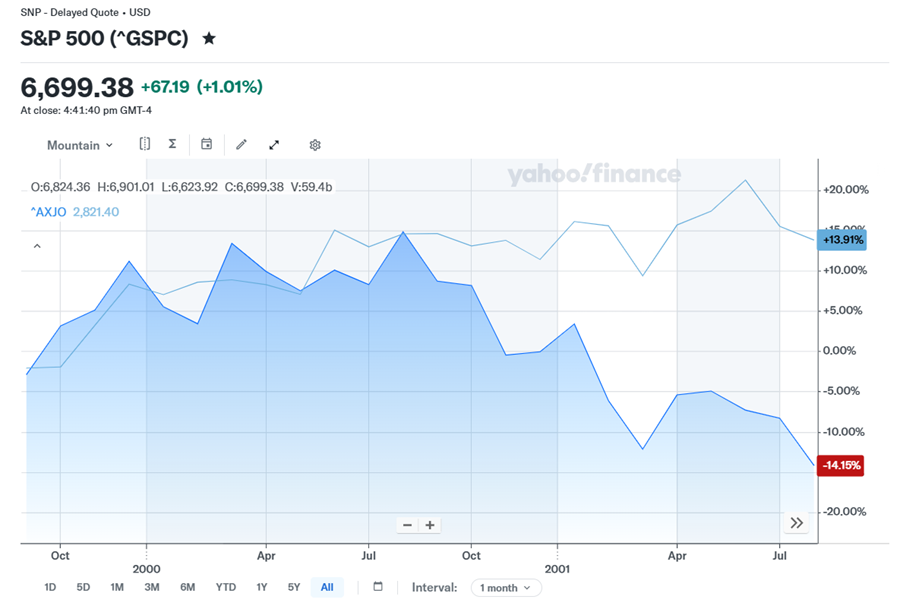Open the events calendar icon in toolbar
Image resolution: width=903 pixels, height=609 pixels.
click(206, 144)
